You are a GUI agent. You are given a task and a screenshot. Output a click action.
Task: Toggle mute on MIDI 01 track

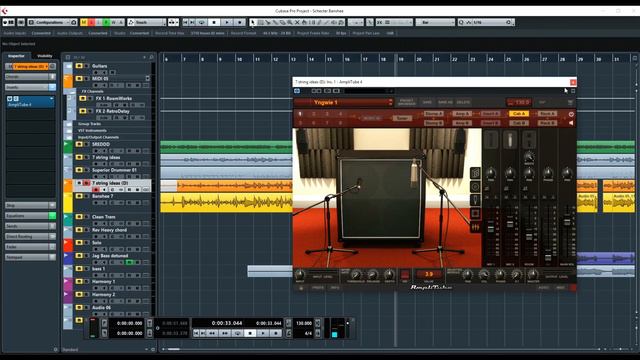(79, 78)
